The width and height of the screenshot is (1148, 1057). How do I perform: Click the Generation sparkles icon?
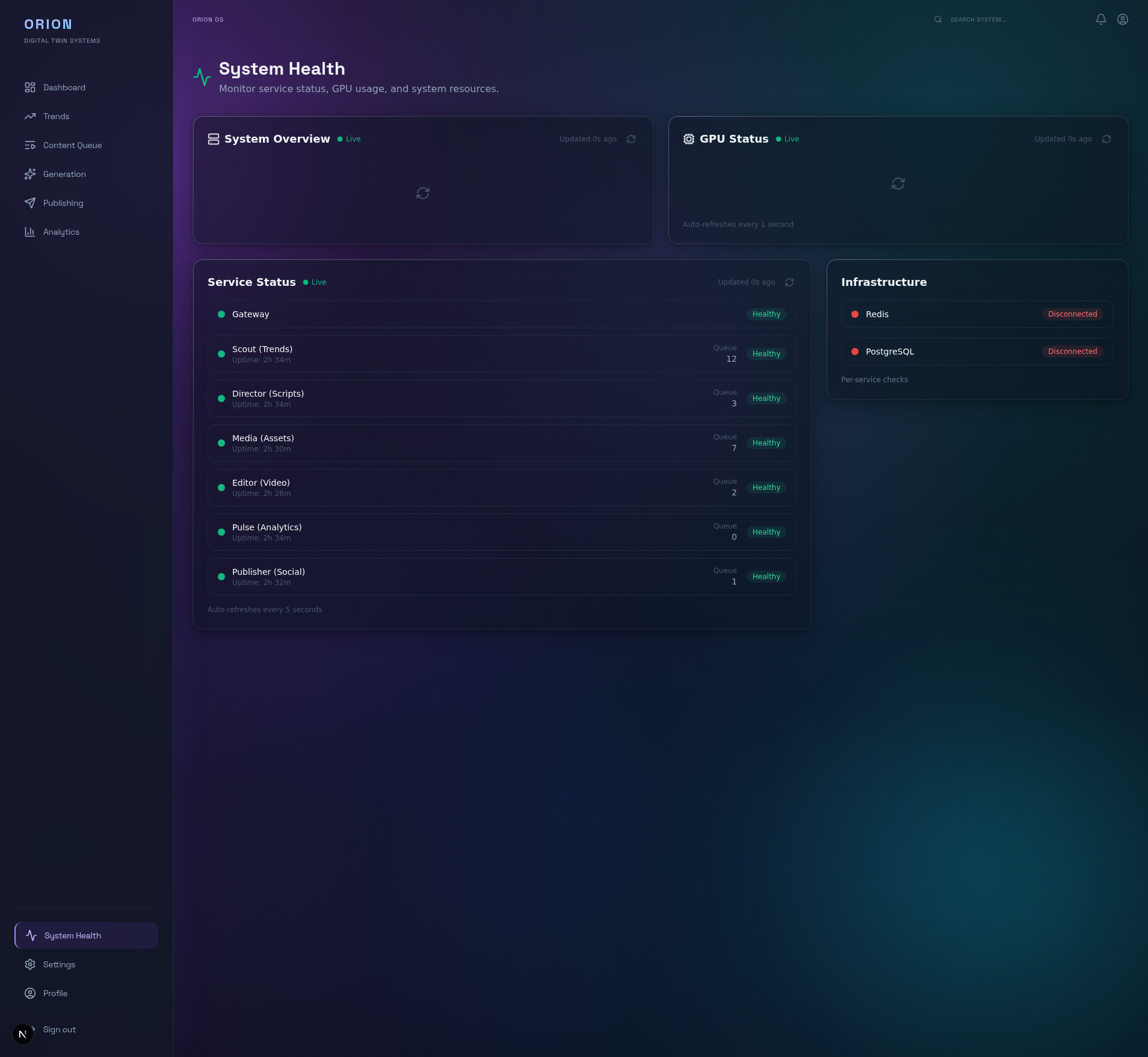(x=30, y=174)
